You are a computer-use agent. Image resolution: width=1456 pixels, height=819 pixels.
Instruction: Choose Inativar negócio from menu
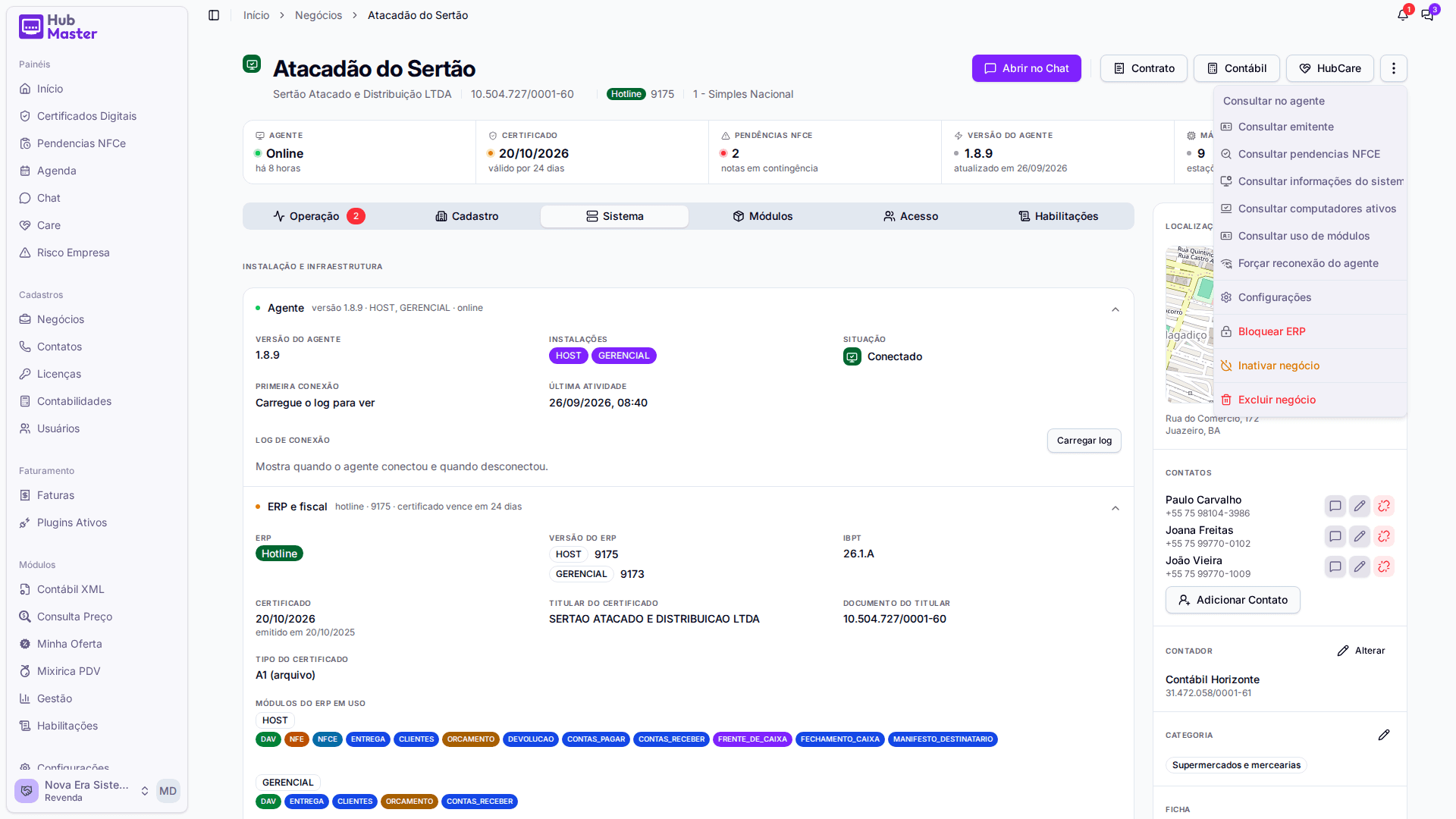[x=1310, y=366]
